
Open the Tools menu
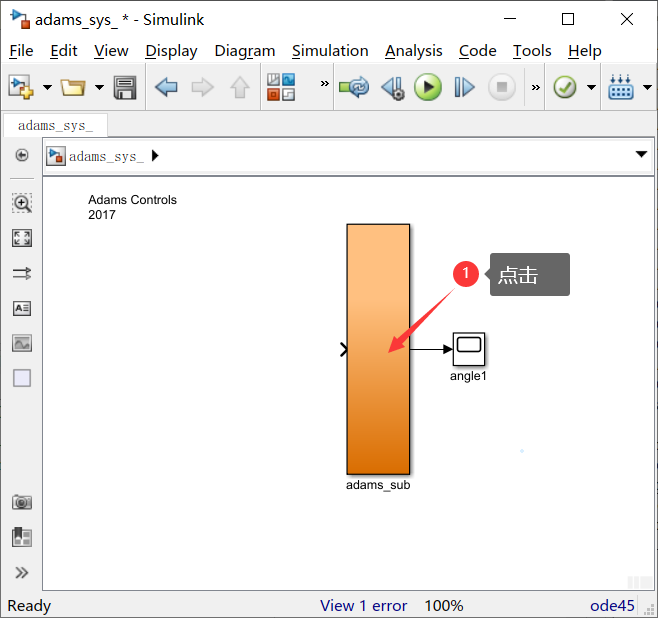pos(532,51)
